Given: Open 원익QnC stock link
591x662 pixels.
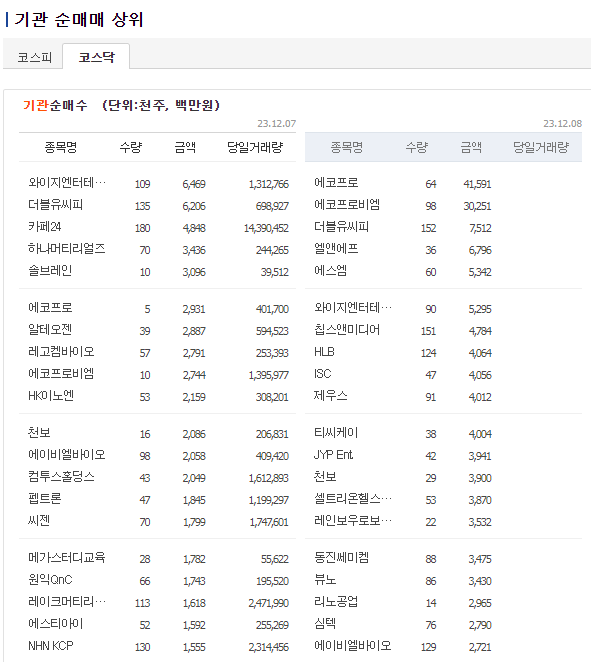Looking at the screenshot, I should 50,580.
